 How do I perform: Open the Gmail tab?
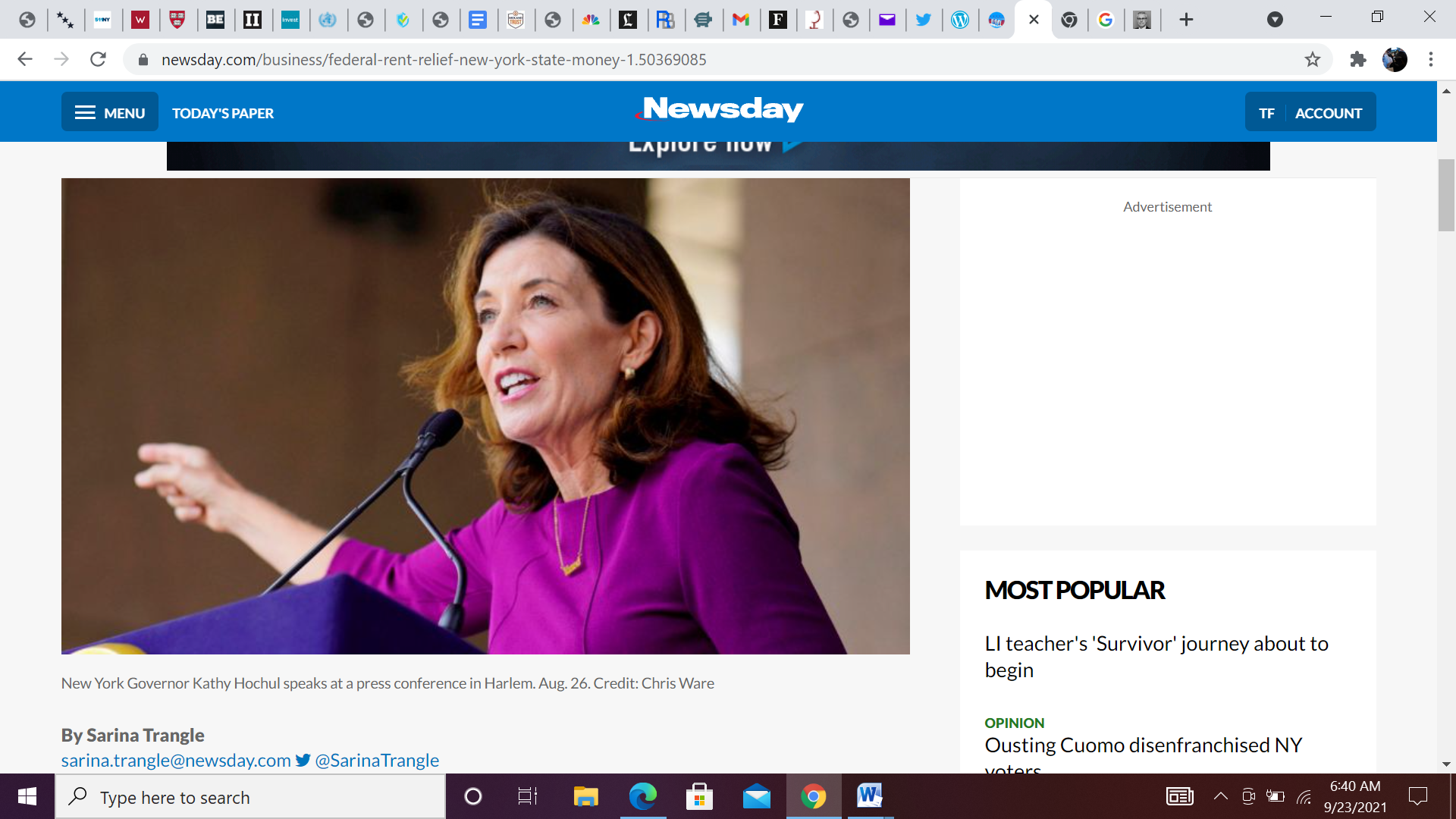740,20
